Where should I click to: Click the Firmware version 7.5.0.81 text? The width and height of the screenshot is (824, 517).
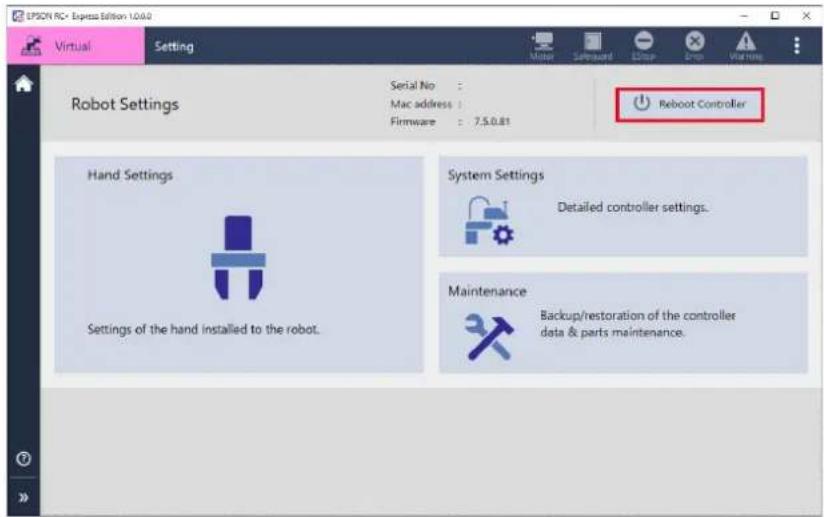click(x=492, y=121)
